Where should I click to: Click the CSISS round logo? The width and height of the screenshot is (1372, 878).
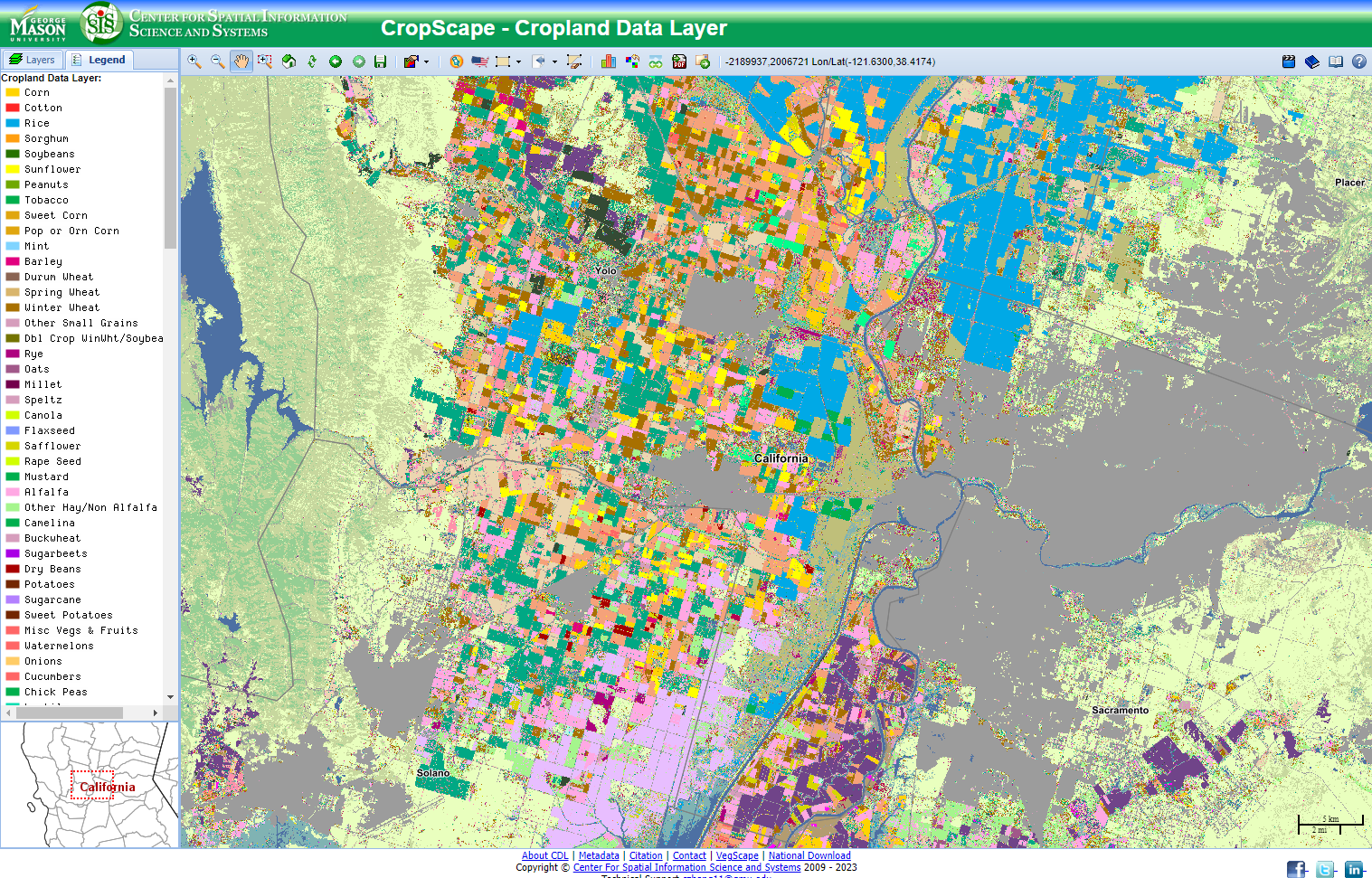[x=100, y=24]
